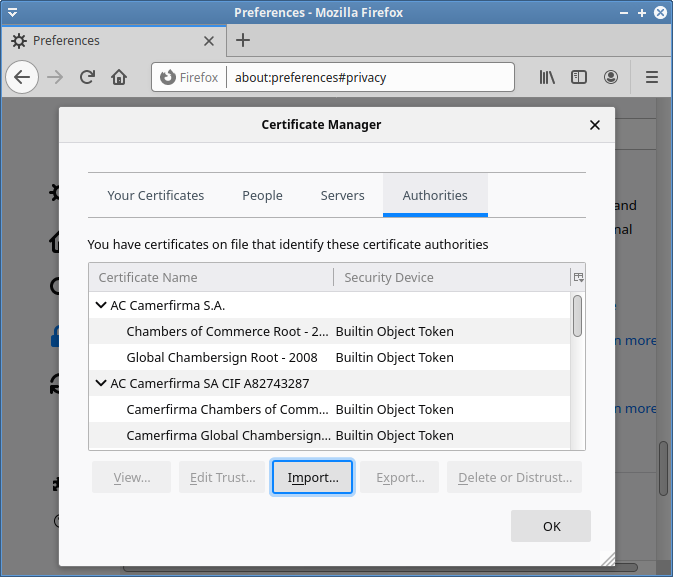
Task: Open the column picker in certificate list
Action: click(578, 277)
